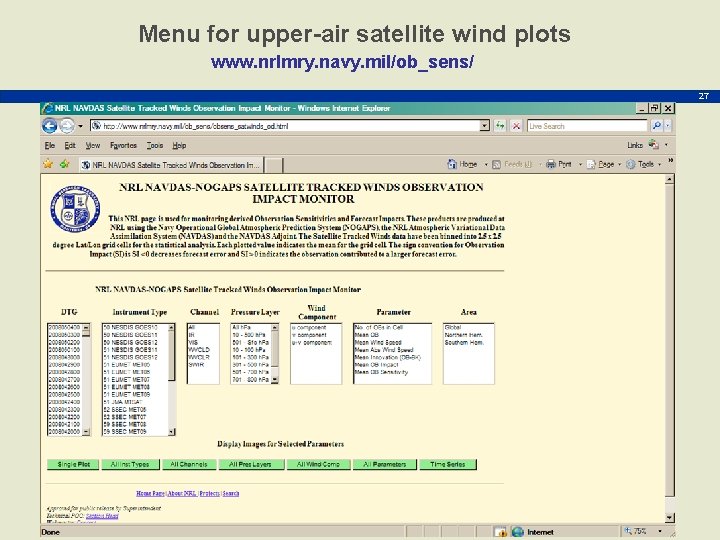Click the All Channels button
The height and width of the screenshot is (540, 720).
point(189,464)
